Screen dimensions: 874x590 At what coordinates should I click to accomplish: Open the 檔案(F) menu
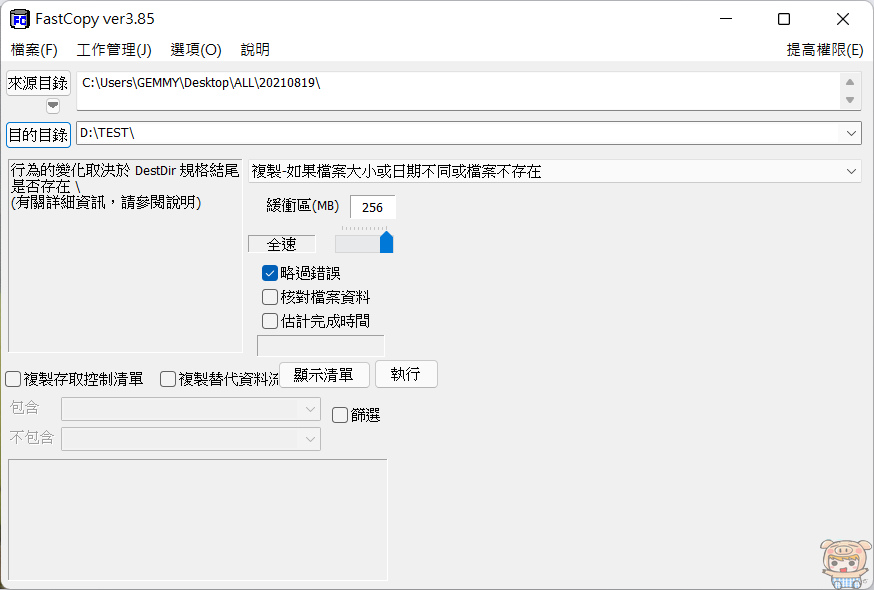click(x=34, y=50)
